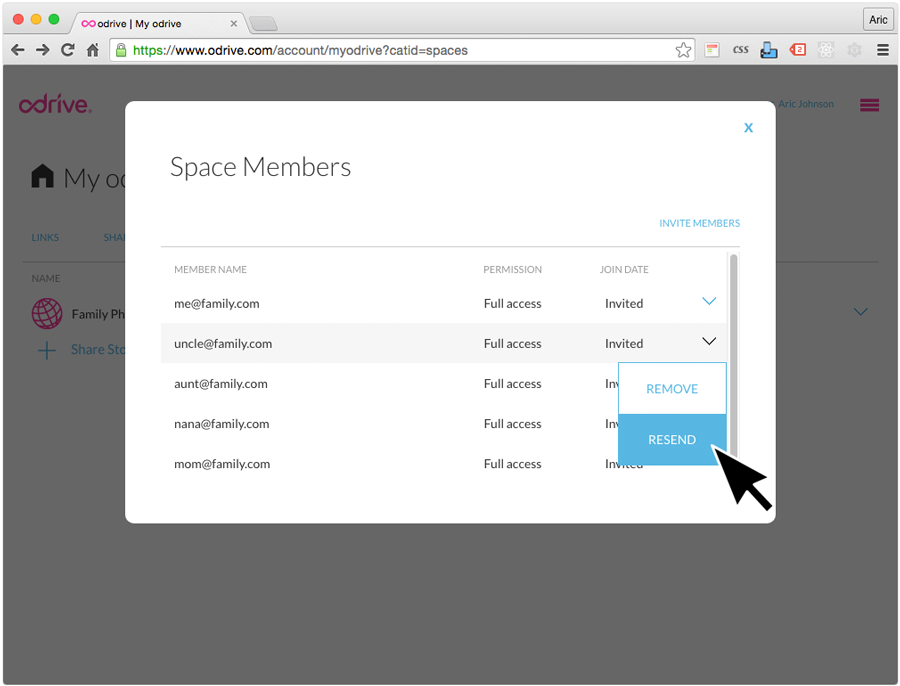The height and width of the screenshot is (686, 900).
Task: Select the uncle@family.com member row
Action: (444, 343)
